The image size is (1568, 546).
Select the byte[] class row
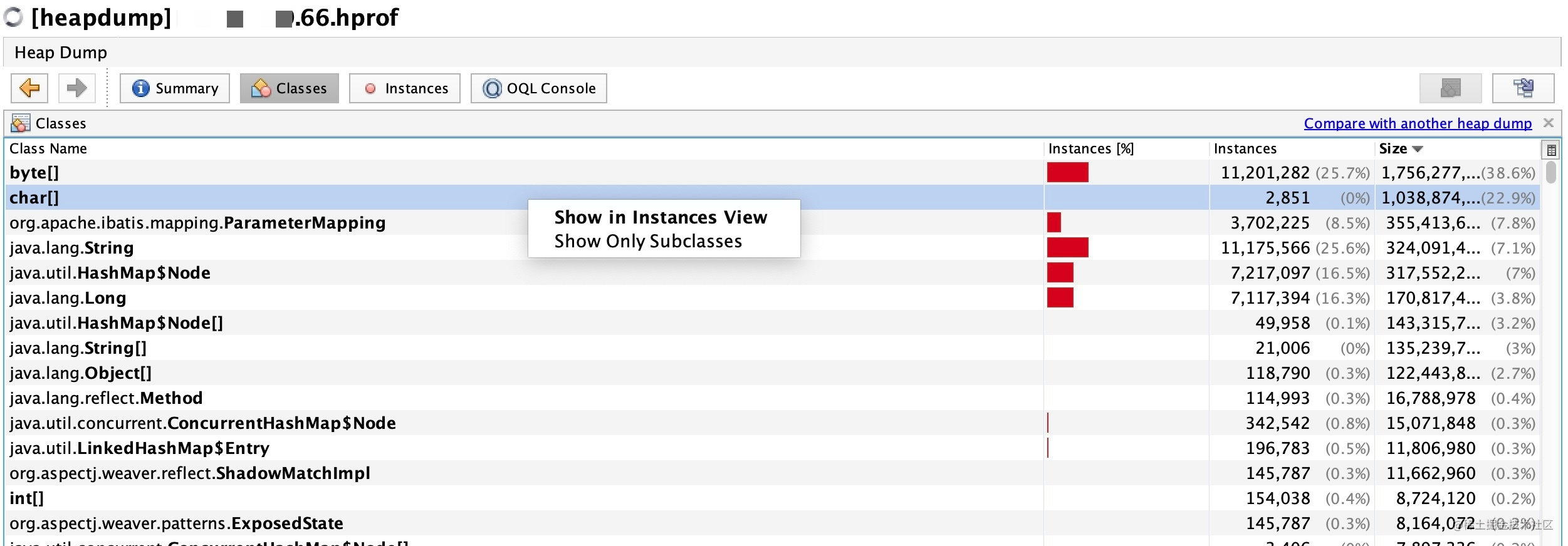point(773,172)
